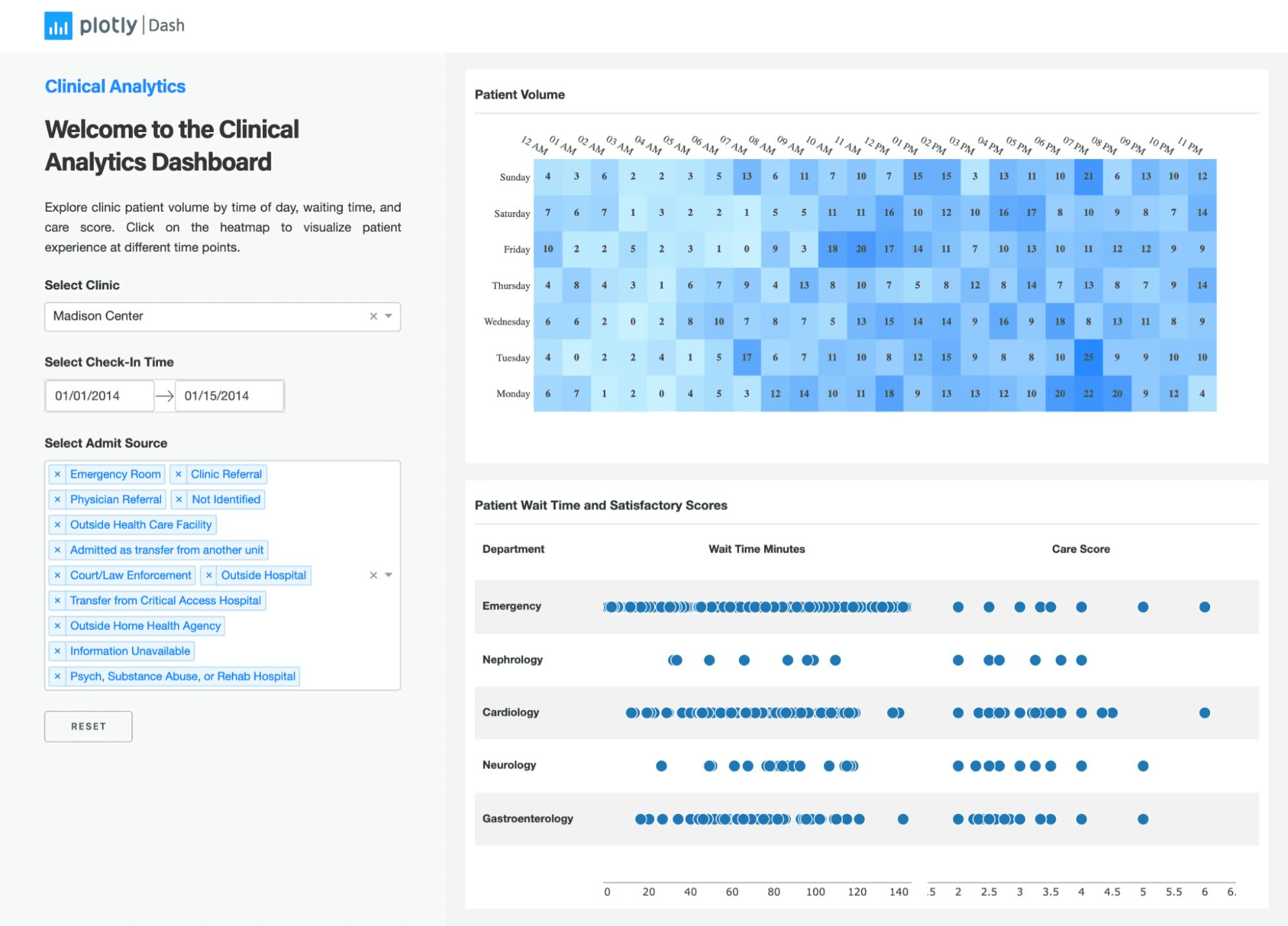This screenshot has height=926, width=1288.
Task: Click Emergency care score dot at 6
Action: 1204,607
